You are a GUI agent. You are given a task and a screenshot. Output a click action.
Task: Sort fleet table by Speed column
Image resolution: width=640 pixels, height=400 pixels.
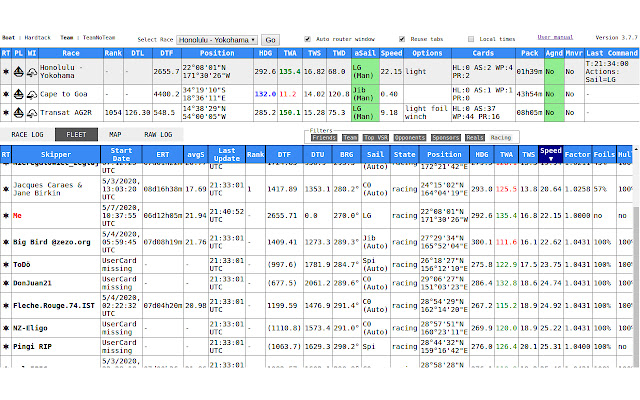[551, 155]
